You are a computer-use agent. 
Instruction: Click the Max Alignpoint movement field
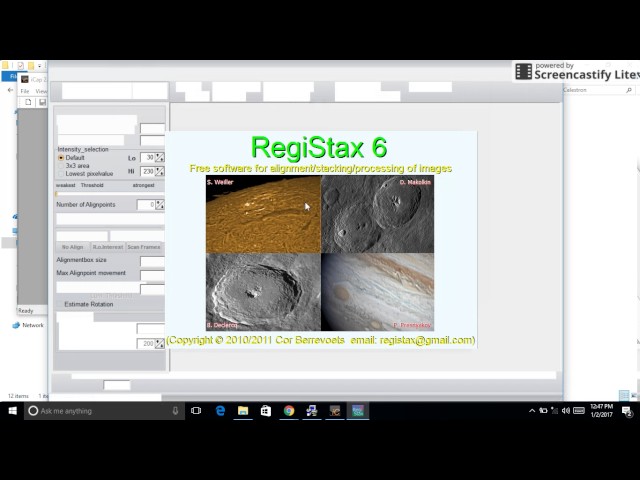pyautogui.click(x=152, y=276)
